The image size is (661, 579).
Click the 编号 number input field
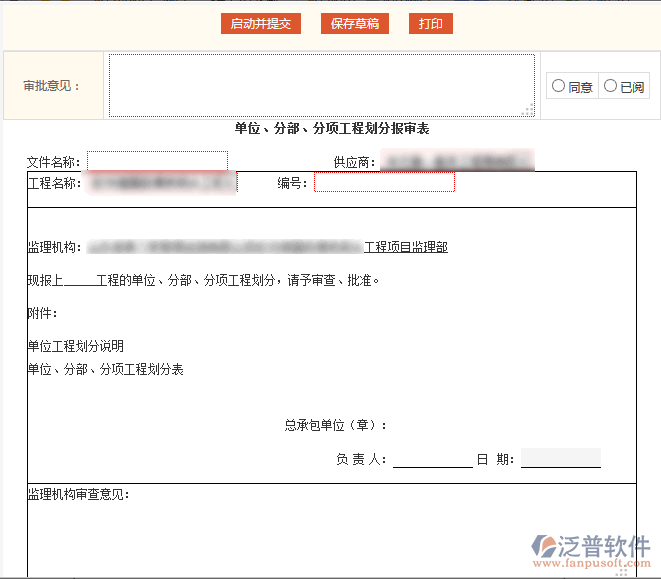point(384,183)
